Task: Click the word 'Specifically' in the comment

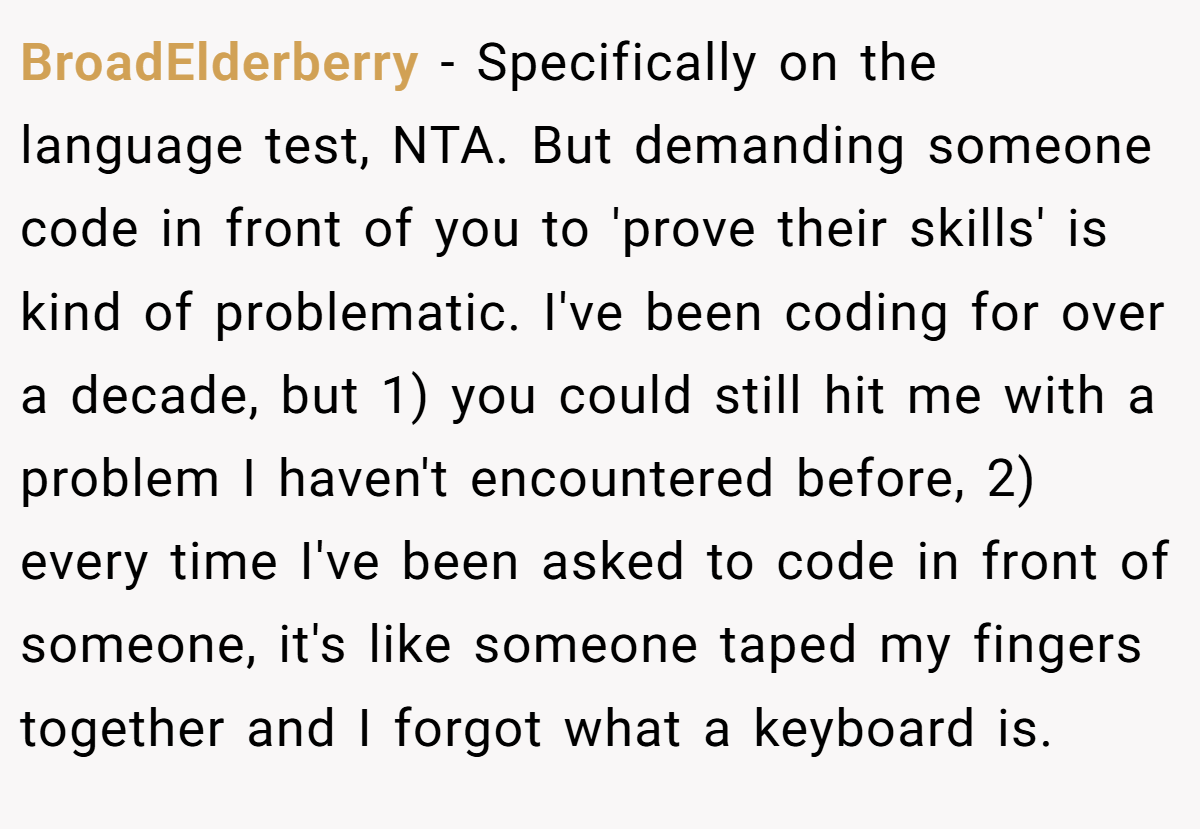Action: 616,65
